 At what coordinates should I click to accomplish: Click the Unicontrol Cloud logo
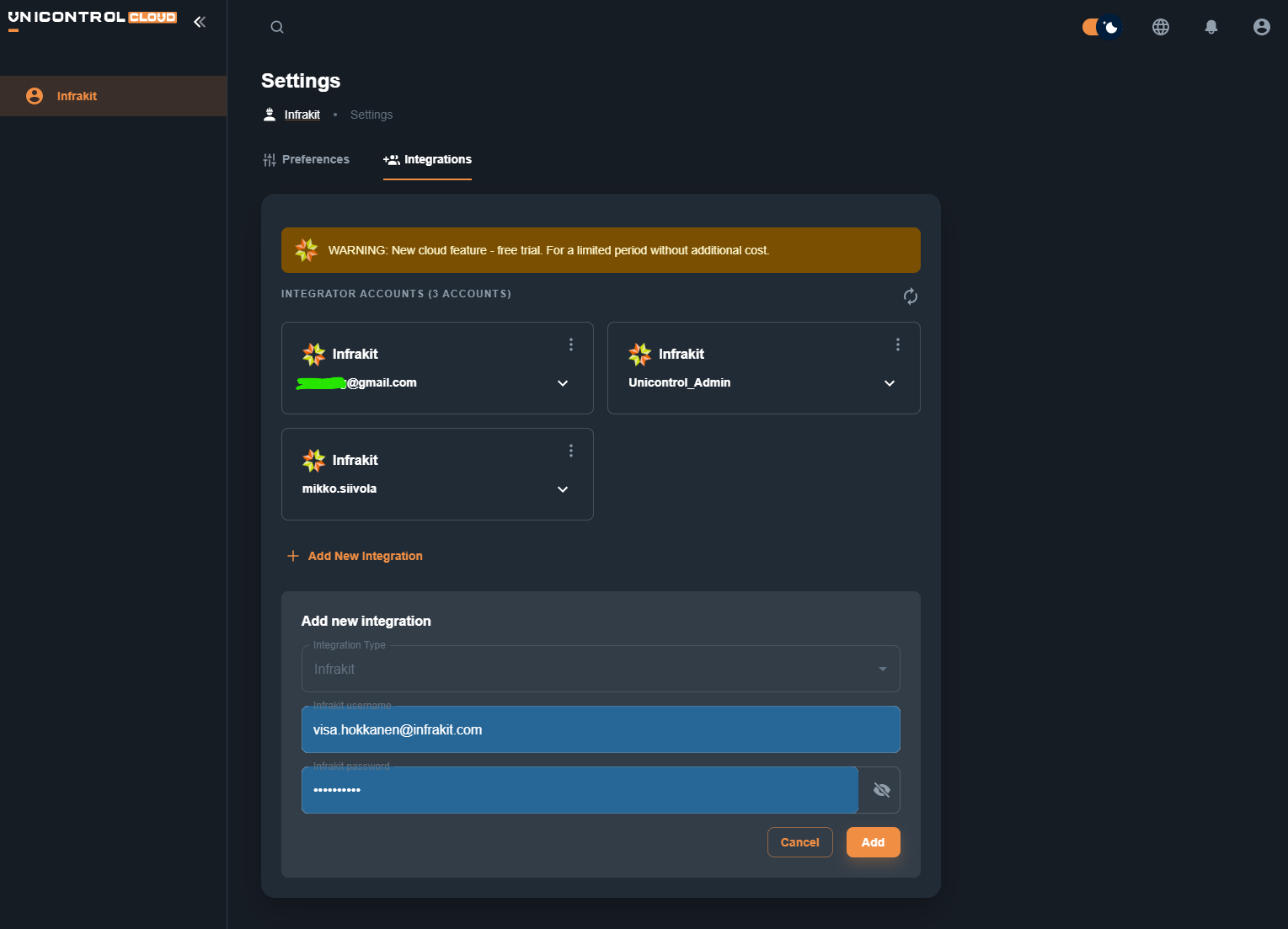(93, 19)
